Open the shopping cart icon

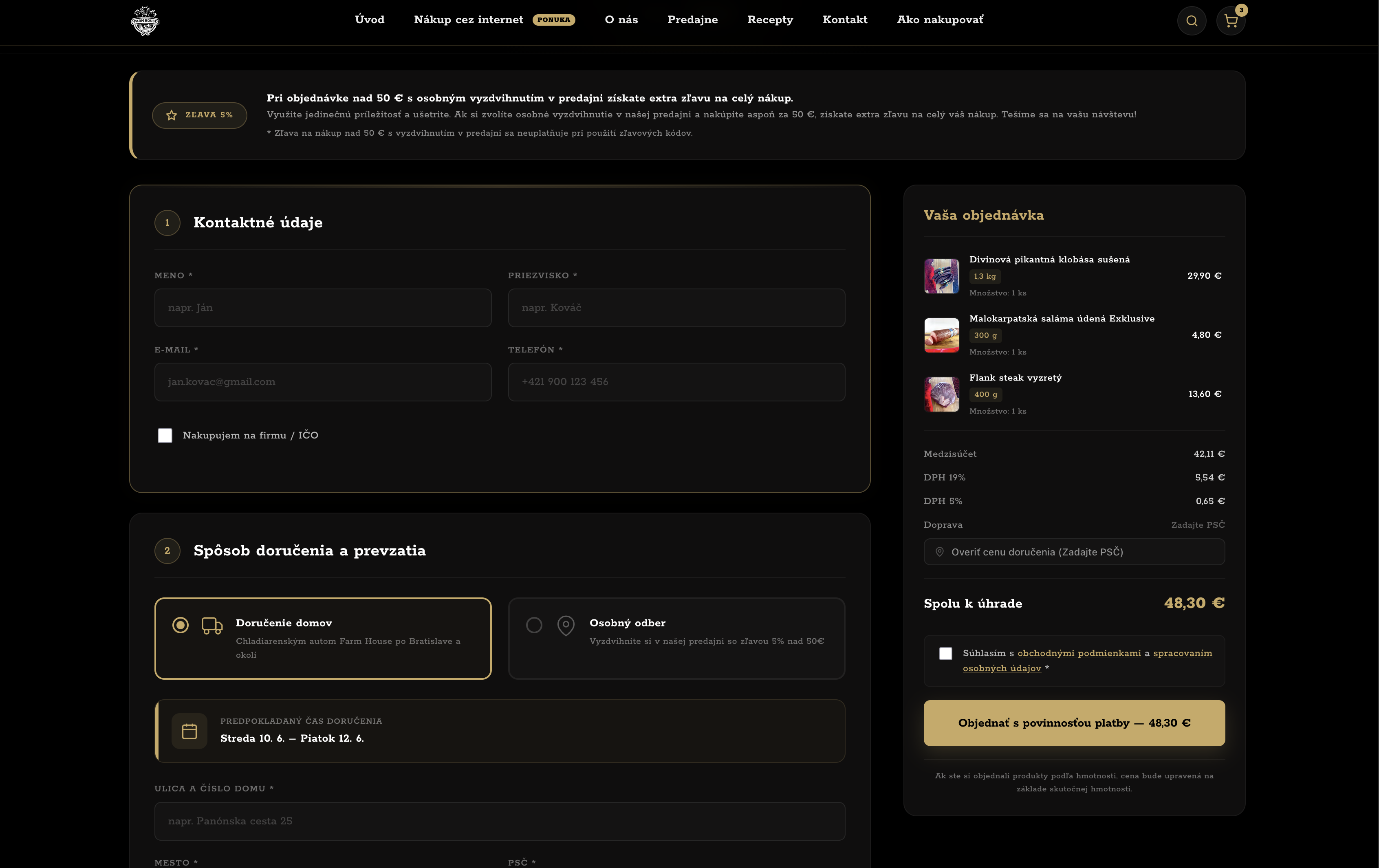[1231, 21]
